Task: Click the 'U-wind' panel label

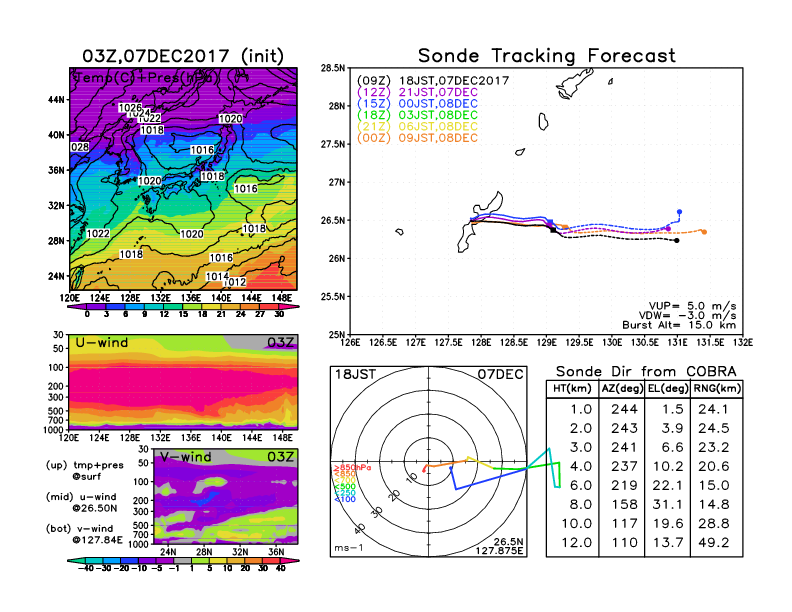Action: [x=102, y=342]
